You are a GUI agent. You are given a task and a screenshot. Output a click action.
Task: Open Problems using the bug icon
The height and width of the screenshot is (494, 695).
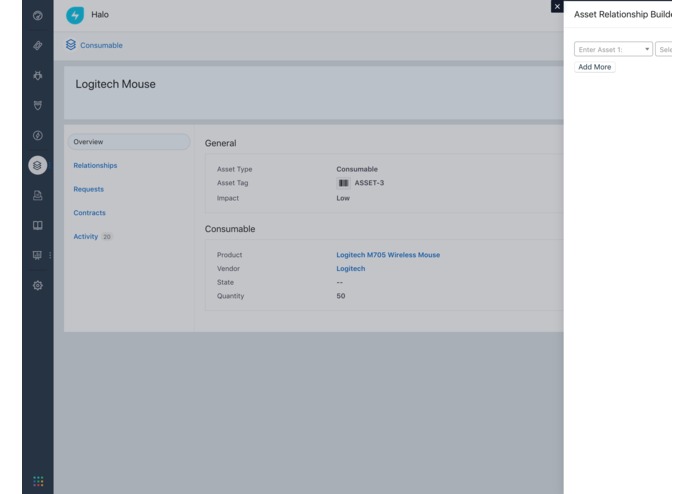click(38, 75)
